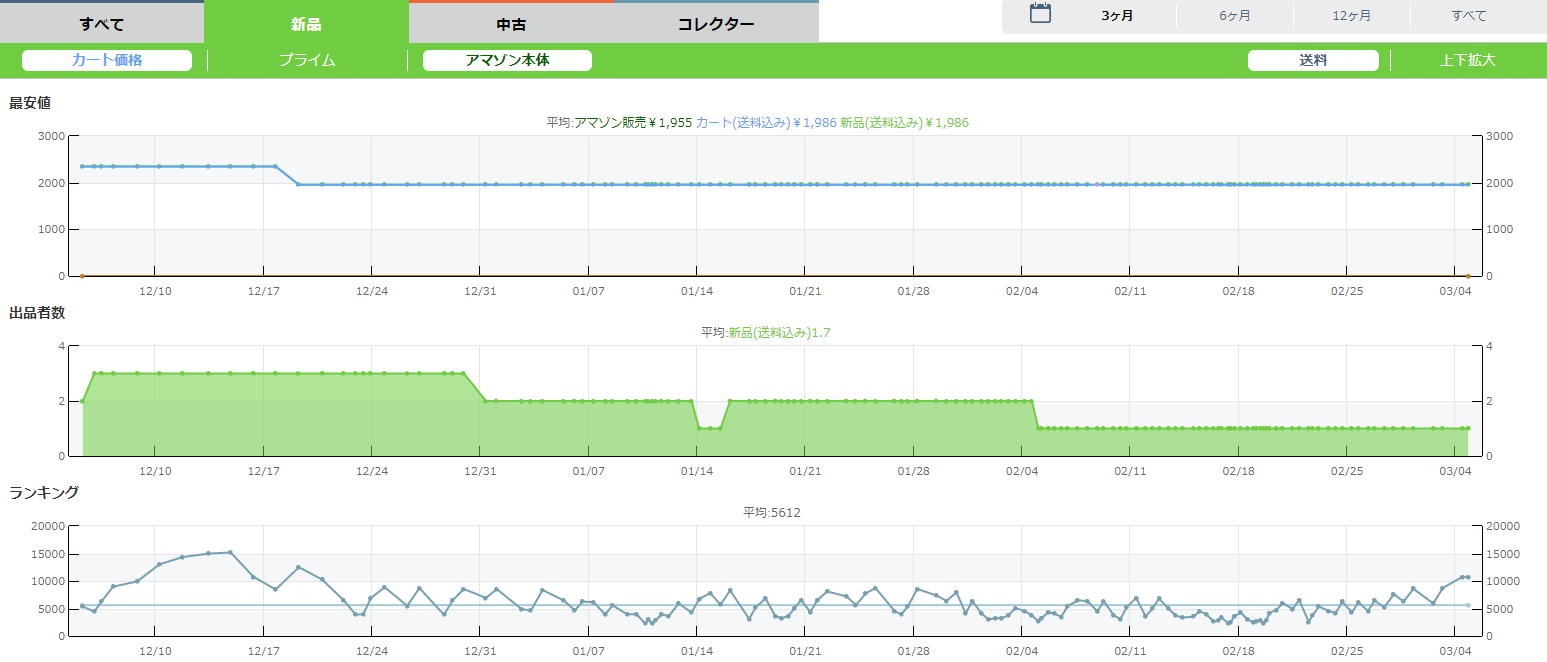Image resolution: width=1547 pixels, height=662 pixels.
Task: Switch to the すべて condition tab
Action: pos(101,23)
